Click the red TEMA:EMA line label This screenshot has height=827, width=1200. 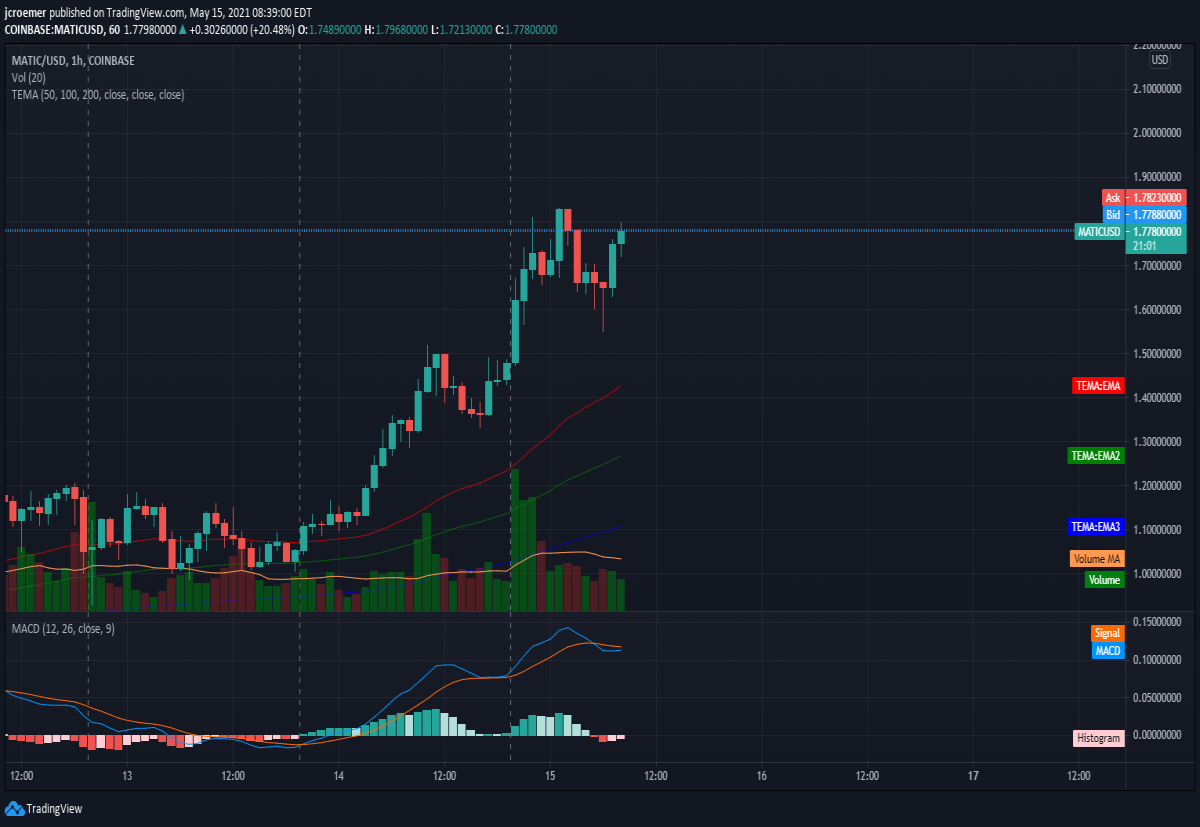tap(1097, 385)
